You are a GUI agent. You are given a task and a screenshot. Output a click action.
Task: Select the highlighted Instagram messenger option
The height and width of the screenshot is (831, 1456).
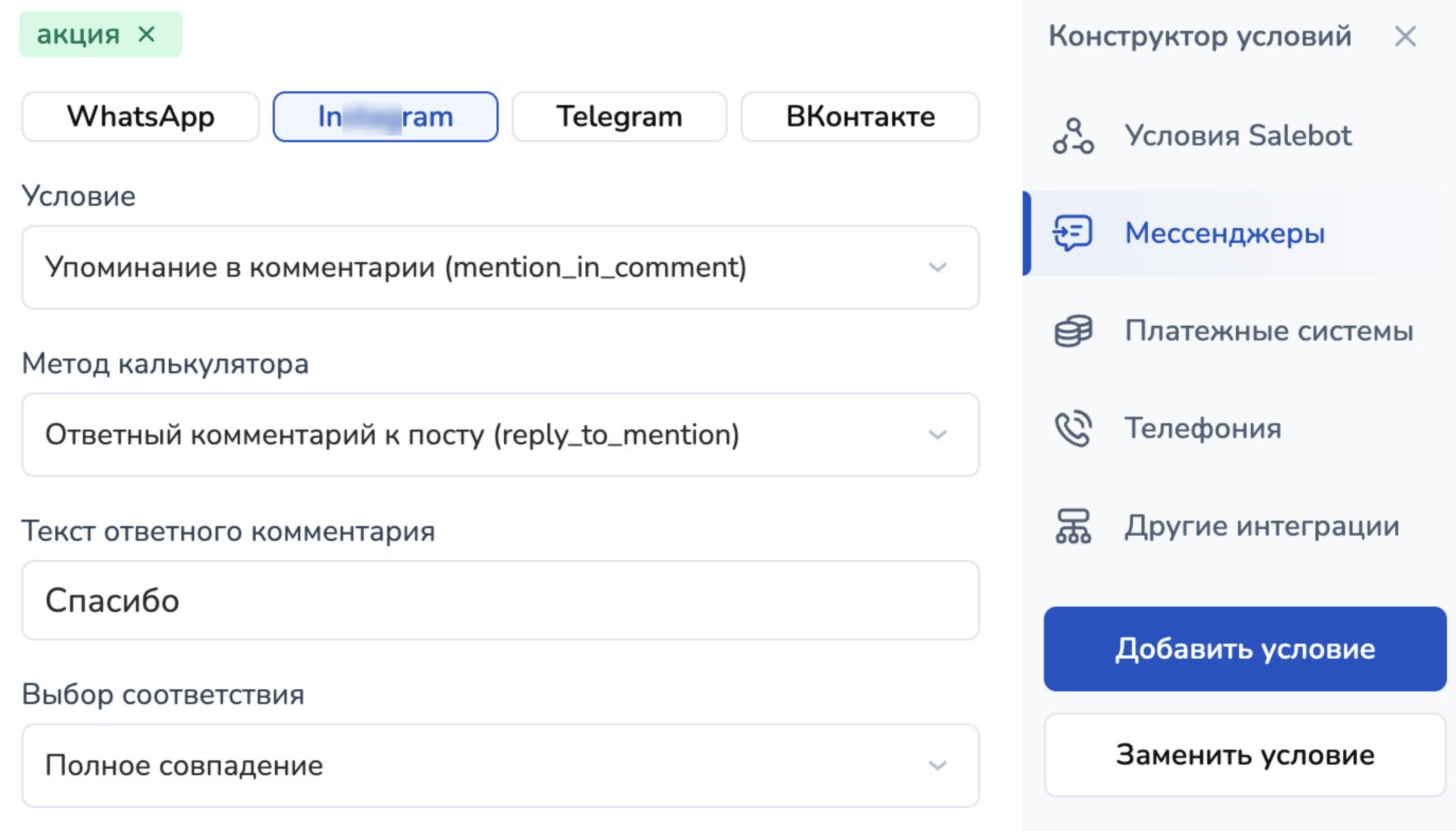385,116
